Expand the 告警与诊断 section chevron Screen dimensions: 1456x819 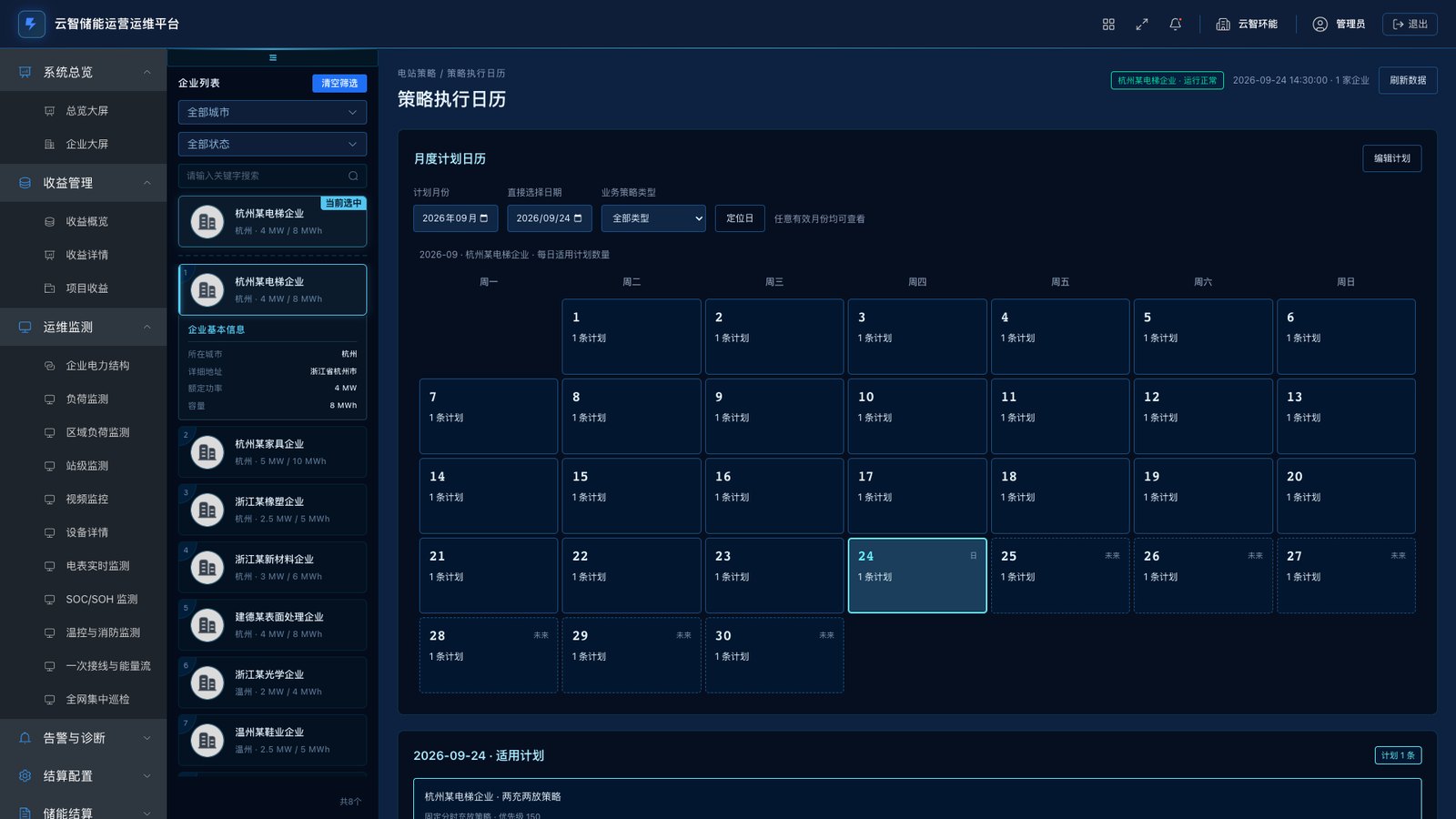click(147, 738)
